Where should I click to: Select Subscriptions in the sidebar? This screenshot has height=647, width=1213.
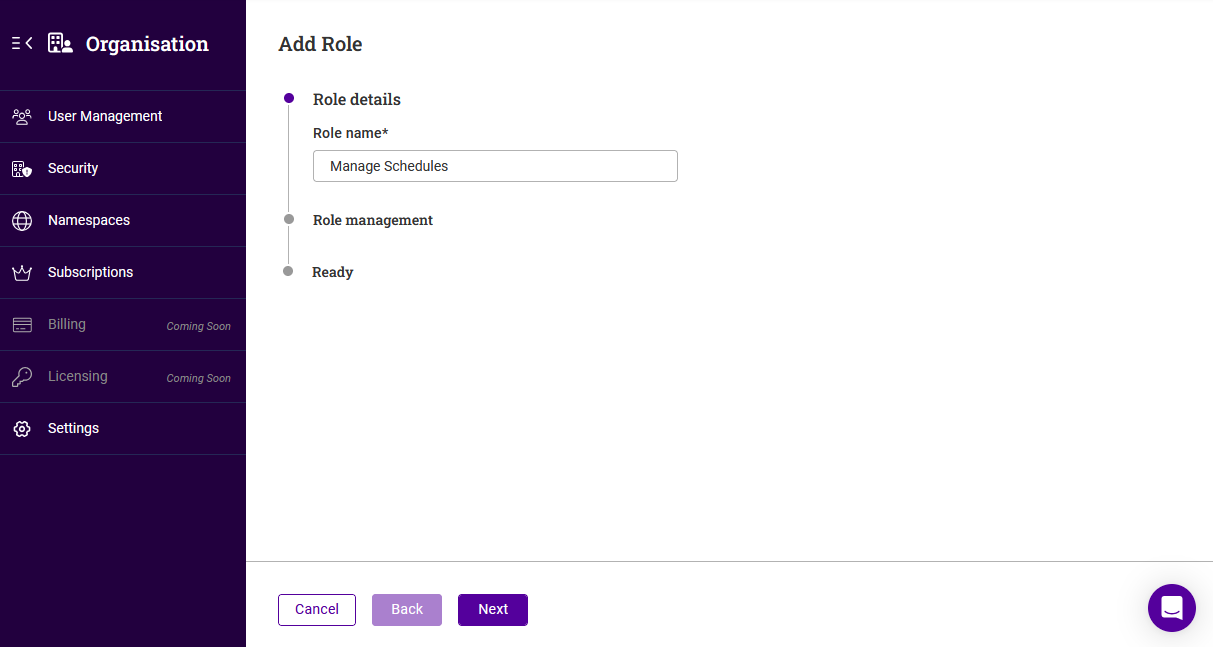(x=123, y=272)
